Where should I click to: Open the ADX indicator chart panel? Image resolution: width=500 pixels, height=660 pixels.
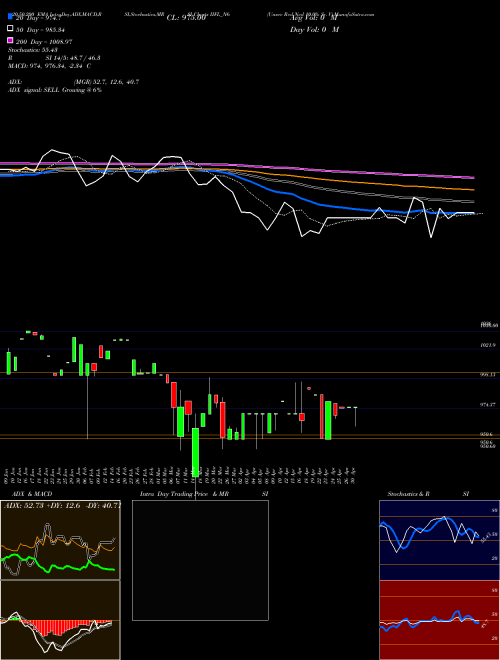(60, 540)
